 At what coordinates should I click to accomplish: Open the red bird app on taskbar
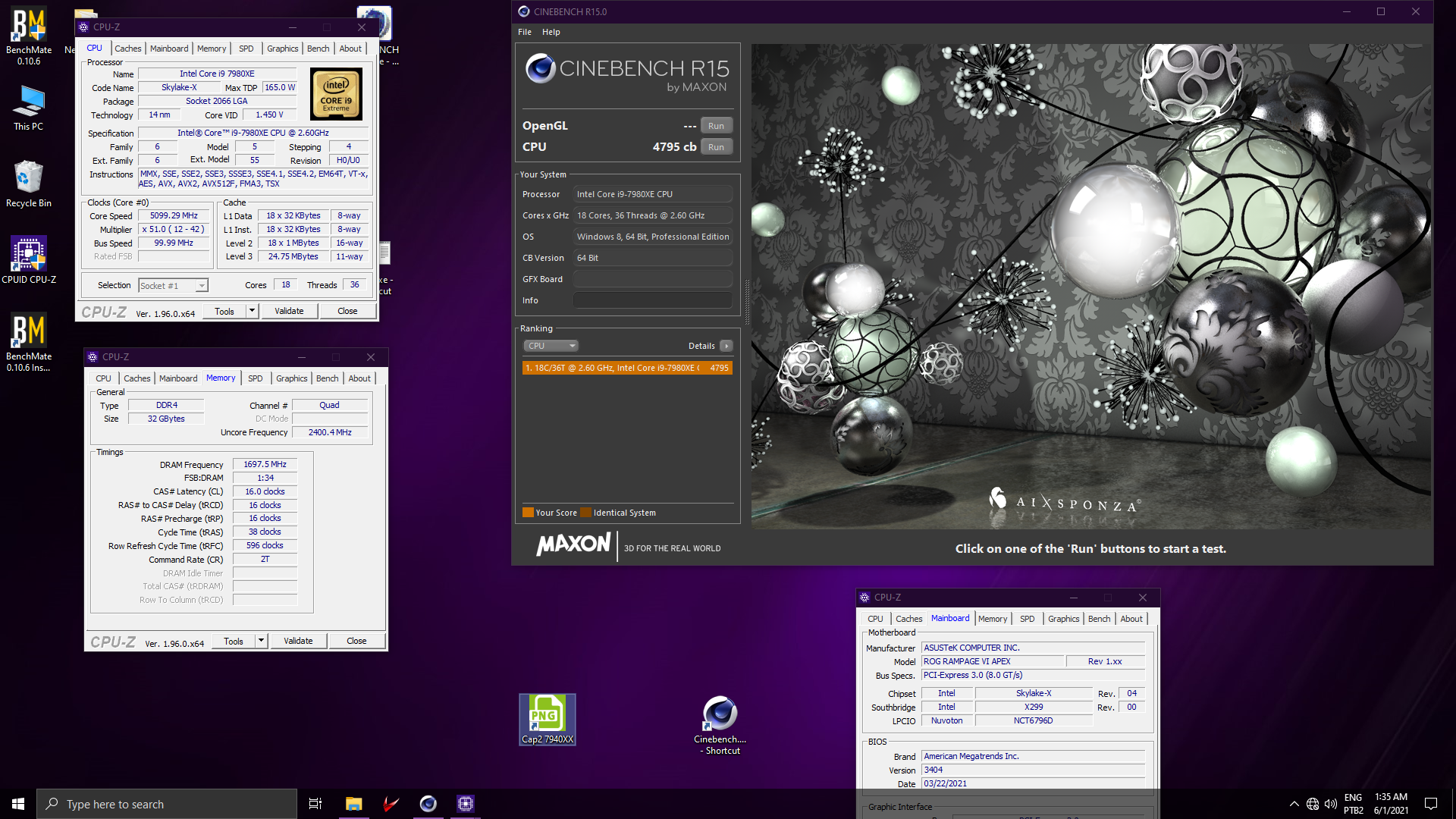(x=391, y=804)
